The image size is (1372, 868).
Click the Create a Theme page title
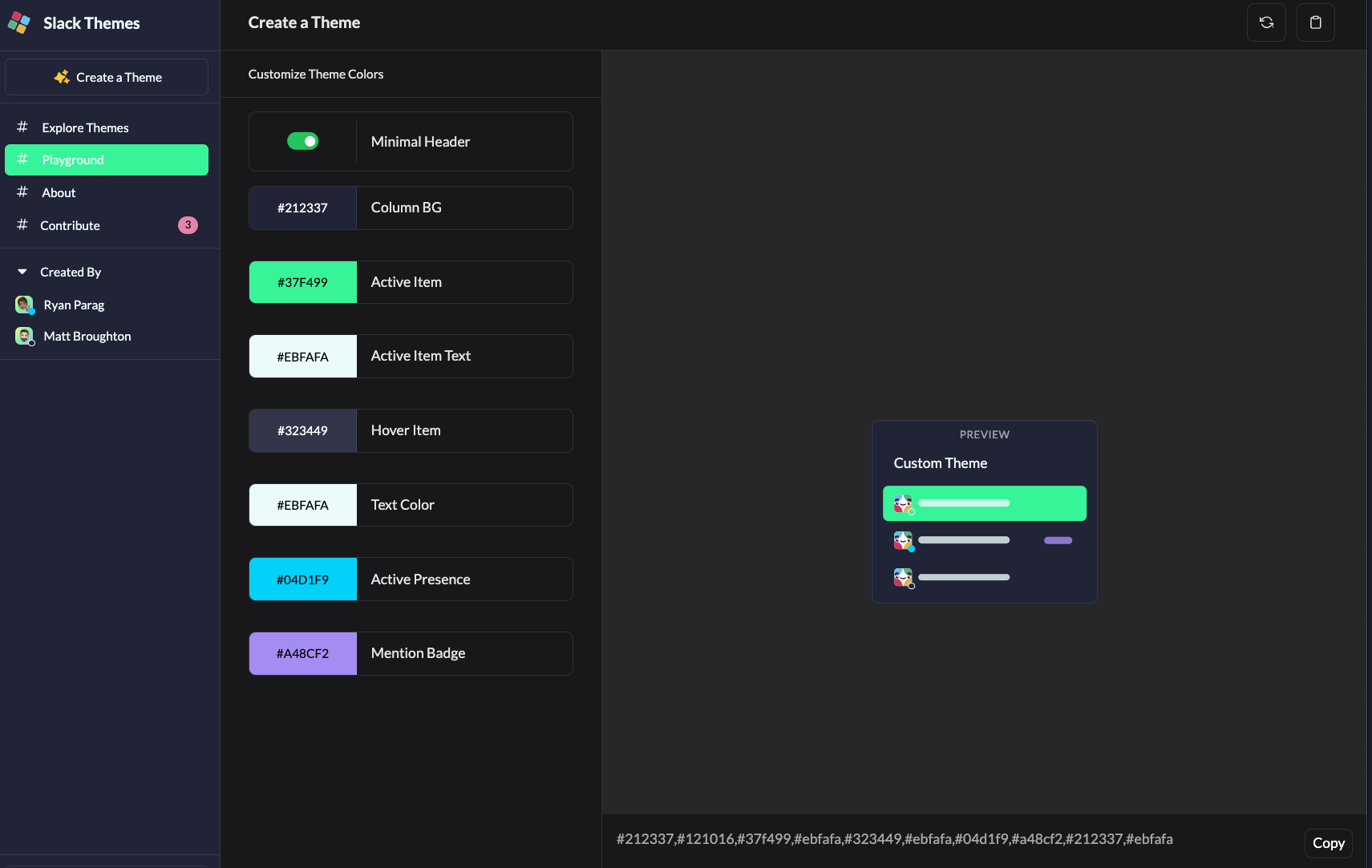coord(304,22)
